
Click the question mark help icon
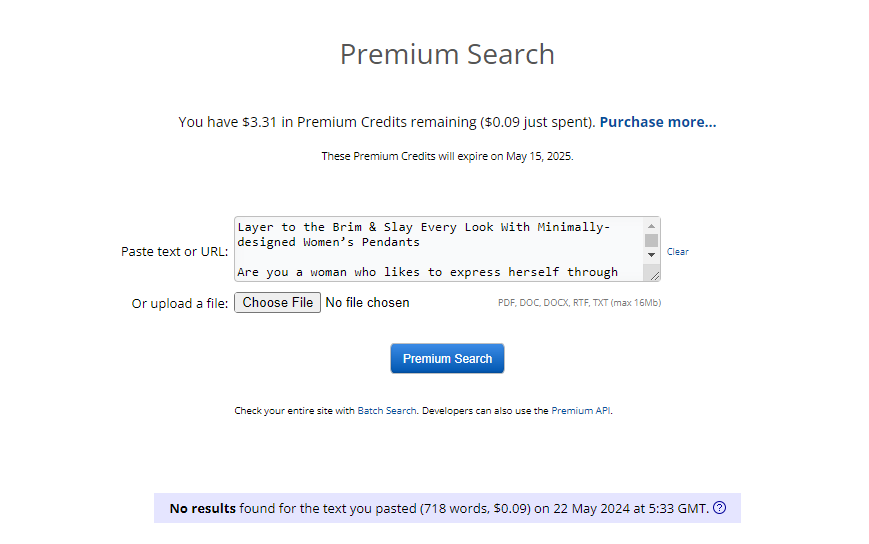pos(719,507)
